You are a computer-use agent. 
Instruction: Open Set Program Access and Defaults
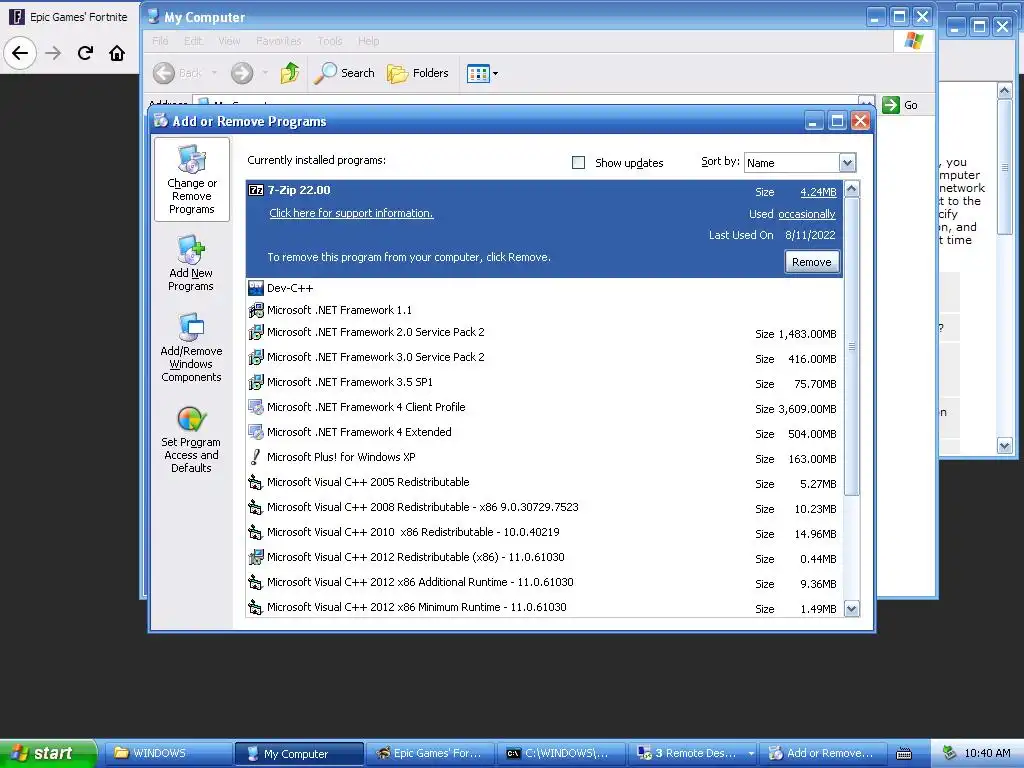click(x=191, y=440)
